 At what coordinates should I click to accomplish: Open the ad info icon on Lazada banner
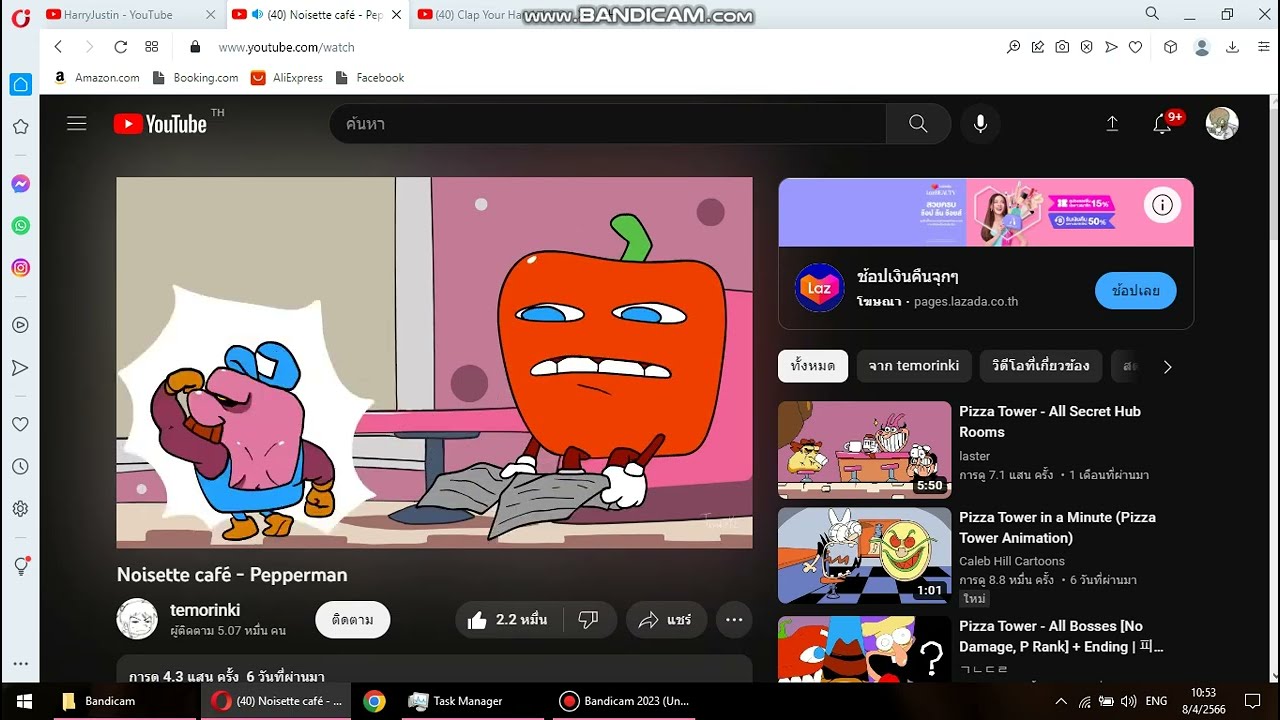1162,205
